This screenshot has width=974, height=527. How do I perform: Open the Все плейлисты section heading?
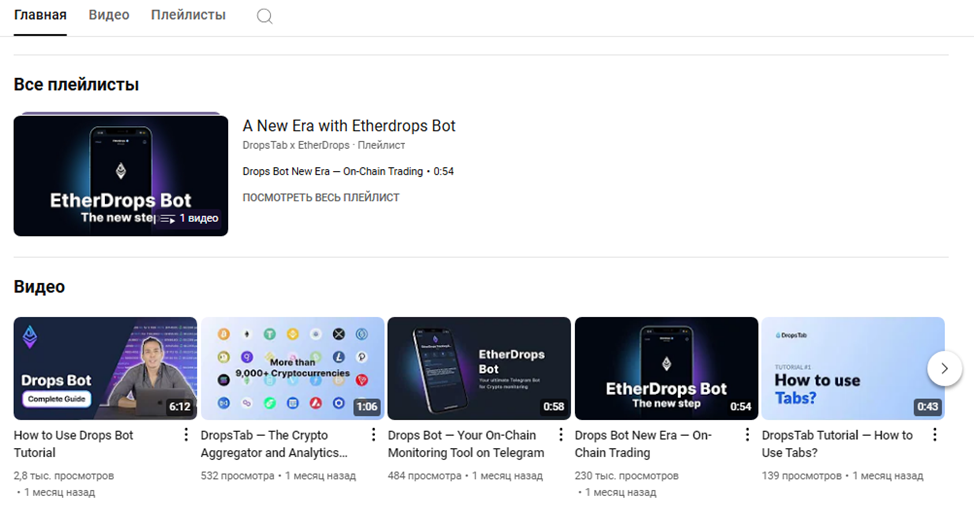76,85
